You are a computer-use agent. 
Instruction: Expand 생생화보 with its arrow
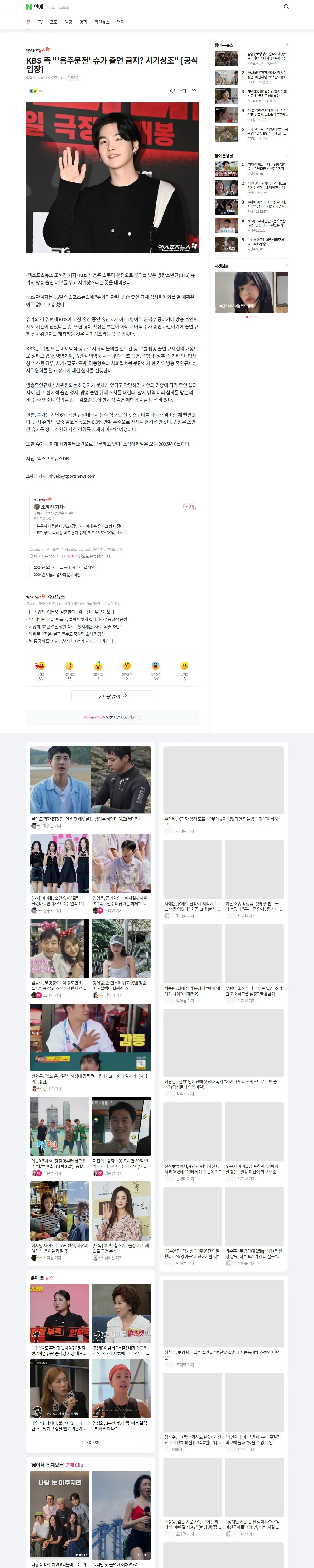[287, 266]
